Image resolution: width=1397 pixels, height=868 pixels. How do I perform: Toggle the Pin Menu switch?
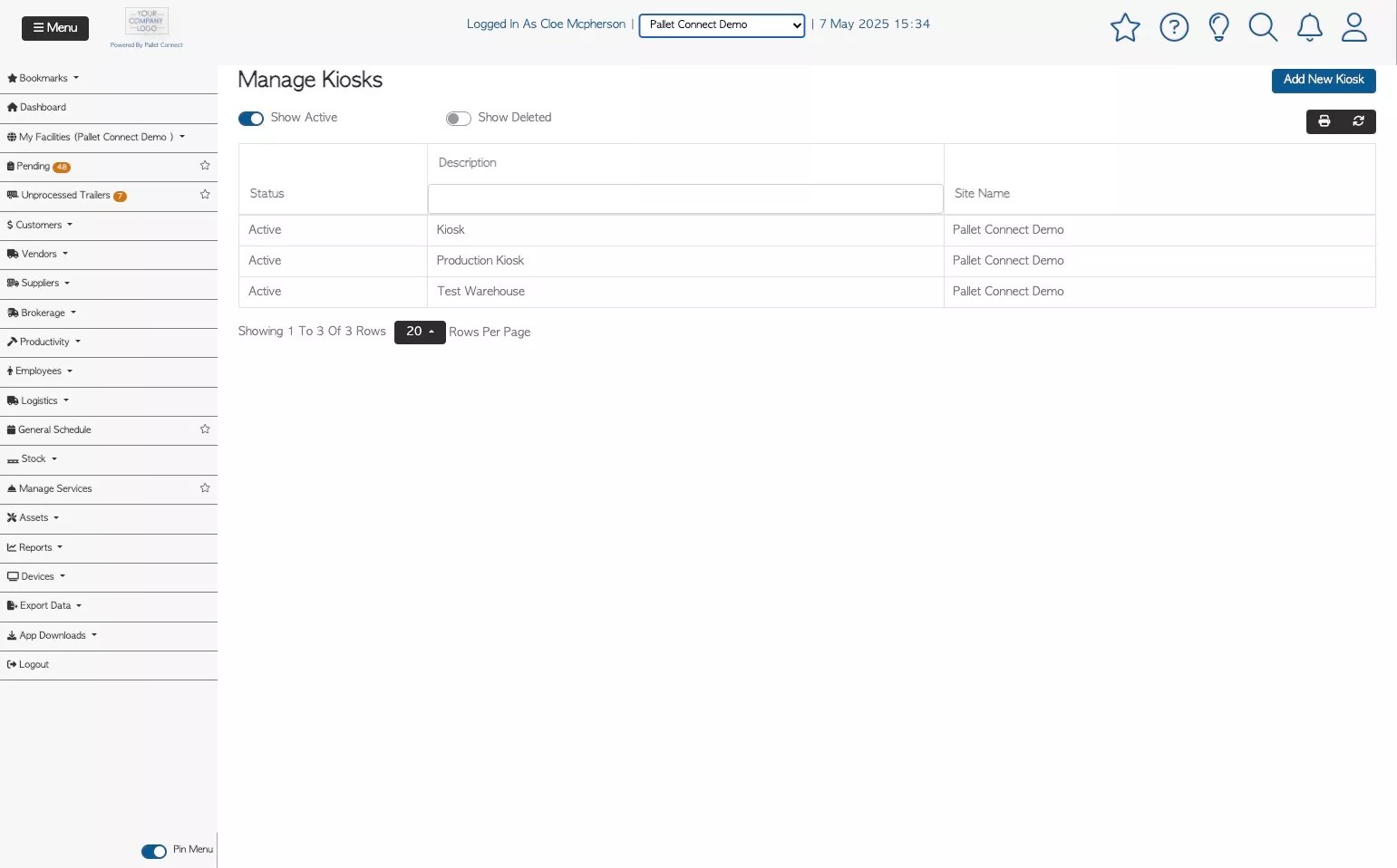[154, 852]
